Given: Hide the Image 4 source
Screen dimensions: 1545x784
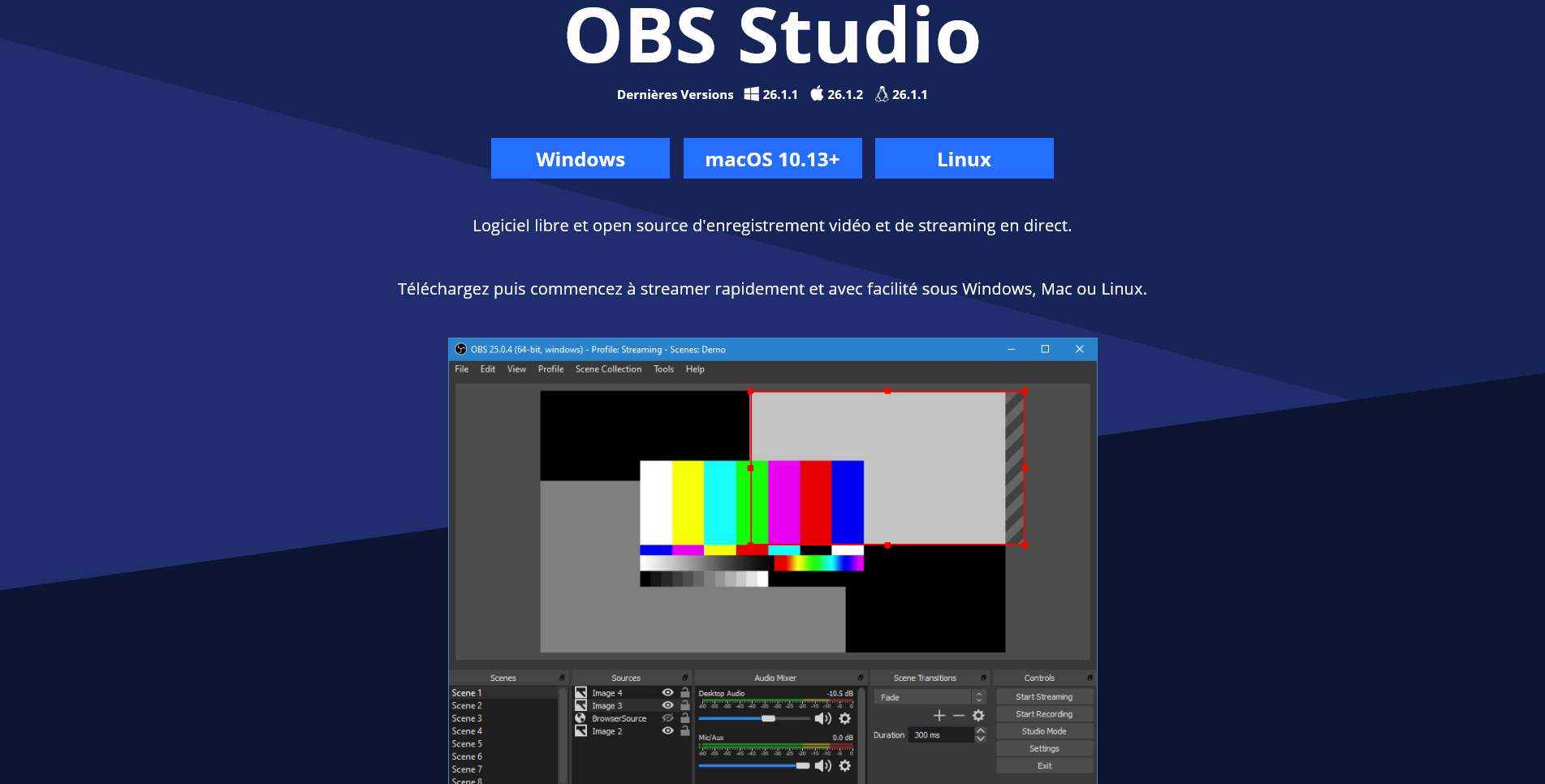Looking at the screenshot, I should (x=667, y=692).
